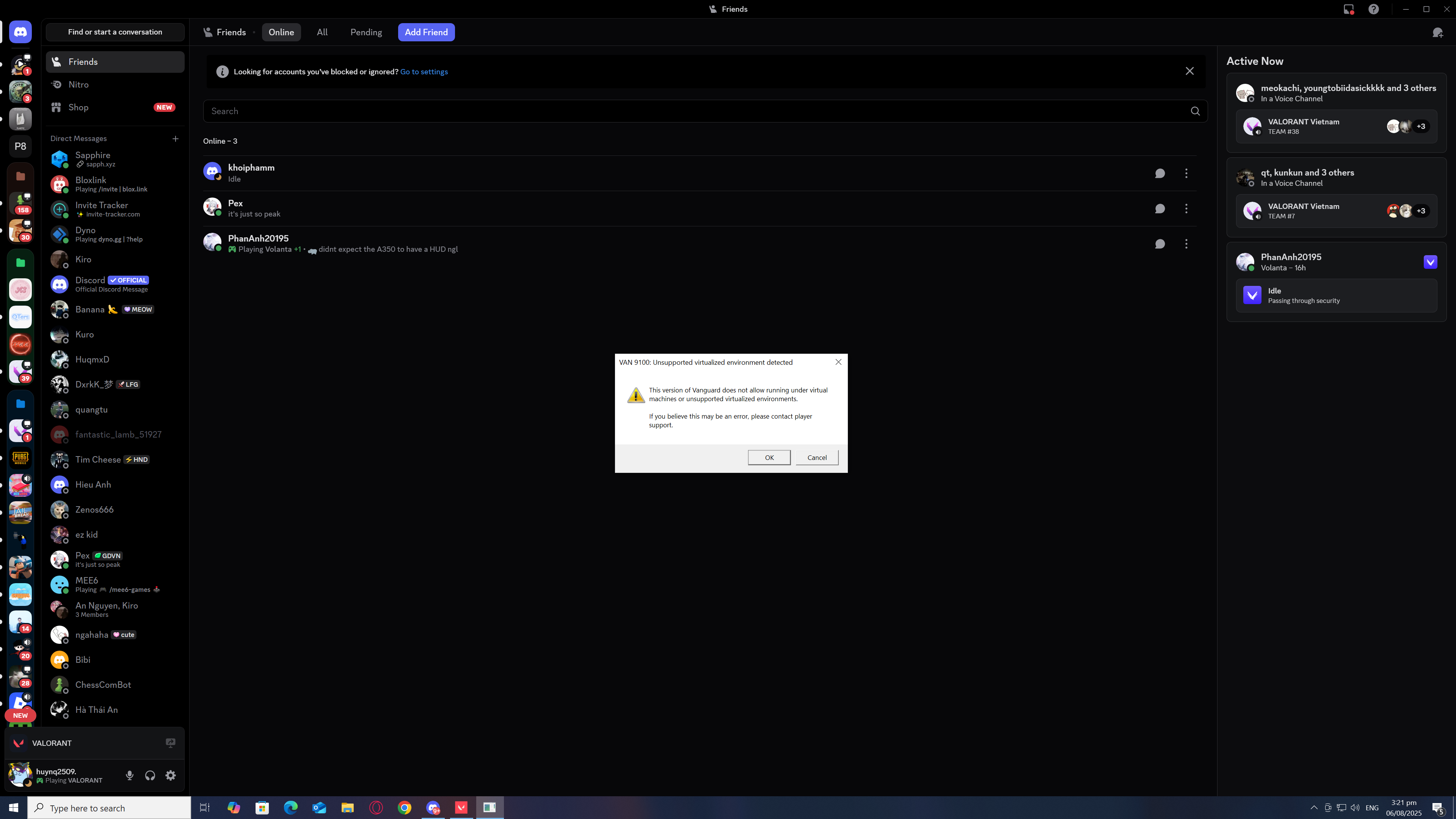Click the screen share icon beside VALORANT activity
Viewport: 1456px width, 819px height.
[170, 743]
